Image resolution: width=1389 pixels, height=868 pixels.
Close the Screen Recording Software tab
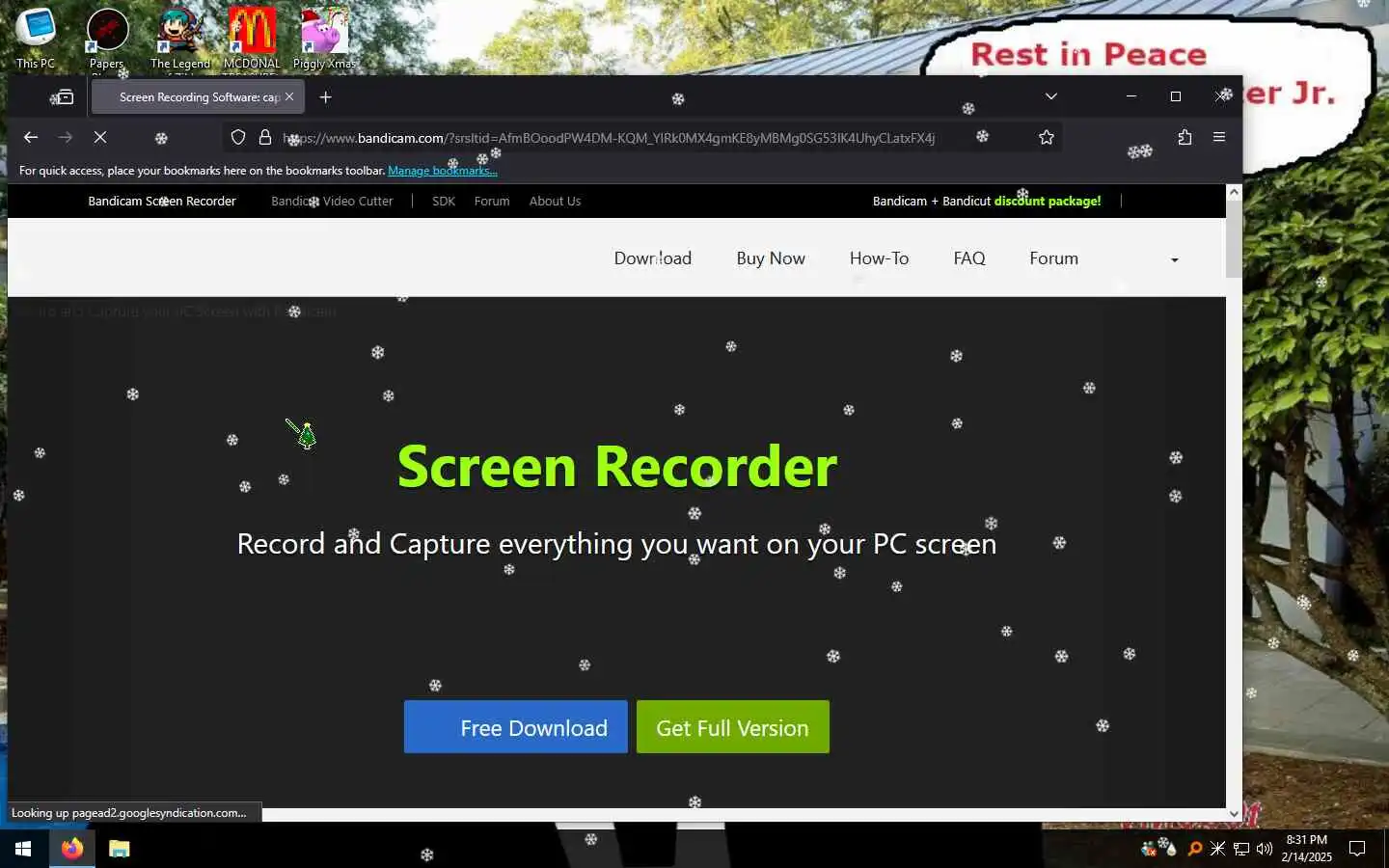click(x=289, y=96)
